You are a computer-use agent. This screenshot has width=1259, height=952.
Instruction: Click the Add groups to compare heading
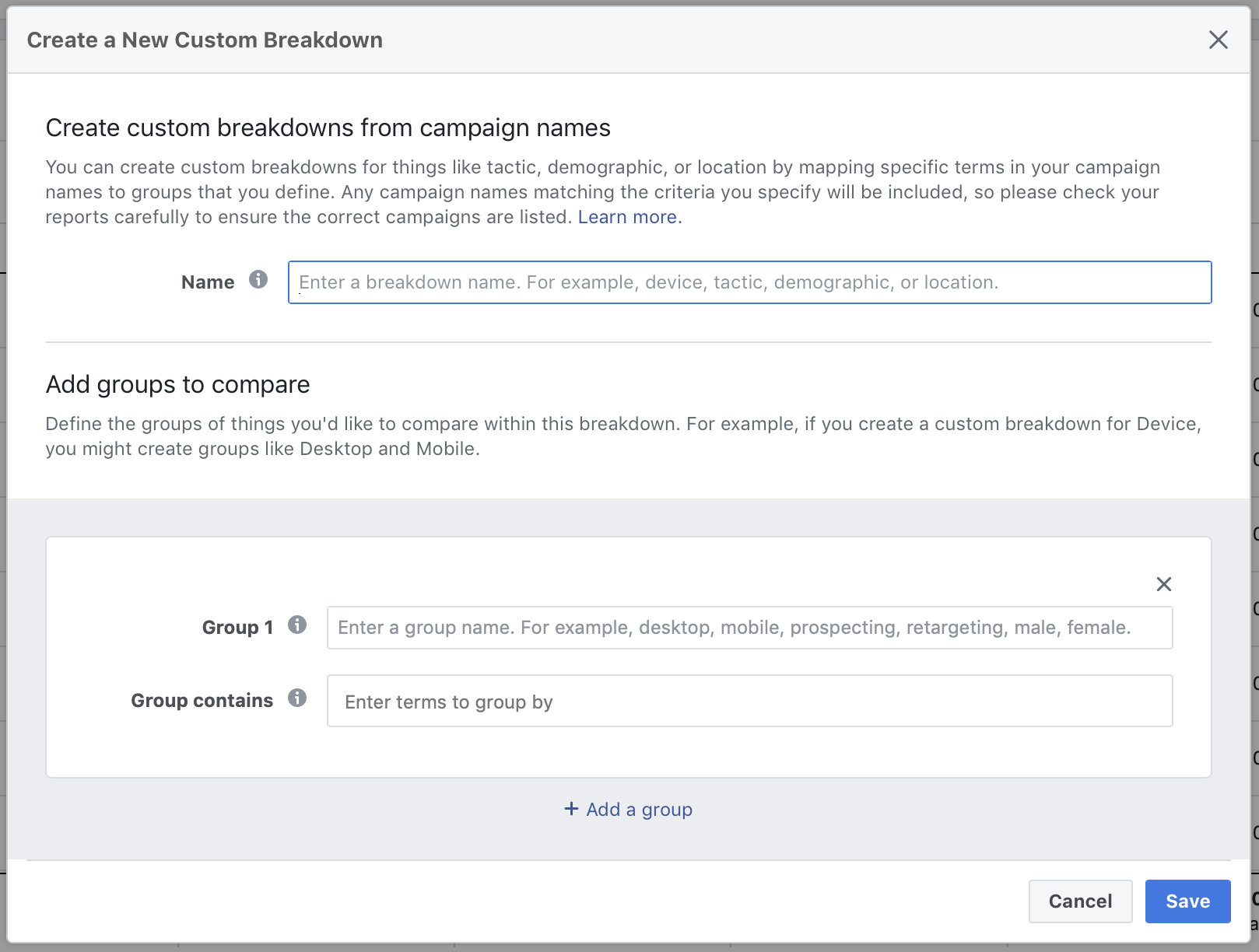tap(177, 384)
